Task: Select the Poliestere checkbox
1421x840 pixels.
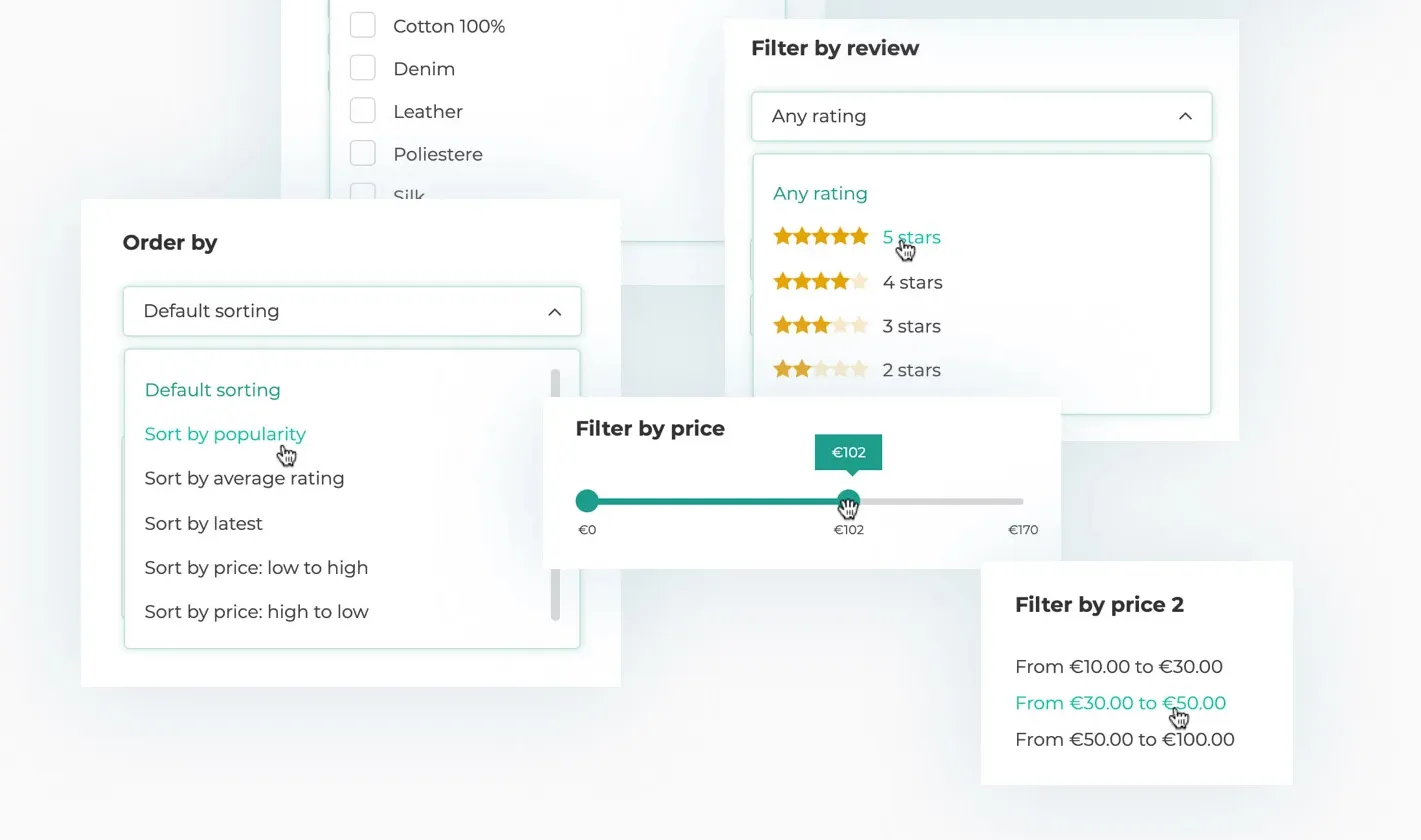Action: pyautogui.click(x=362, y=153)
